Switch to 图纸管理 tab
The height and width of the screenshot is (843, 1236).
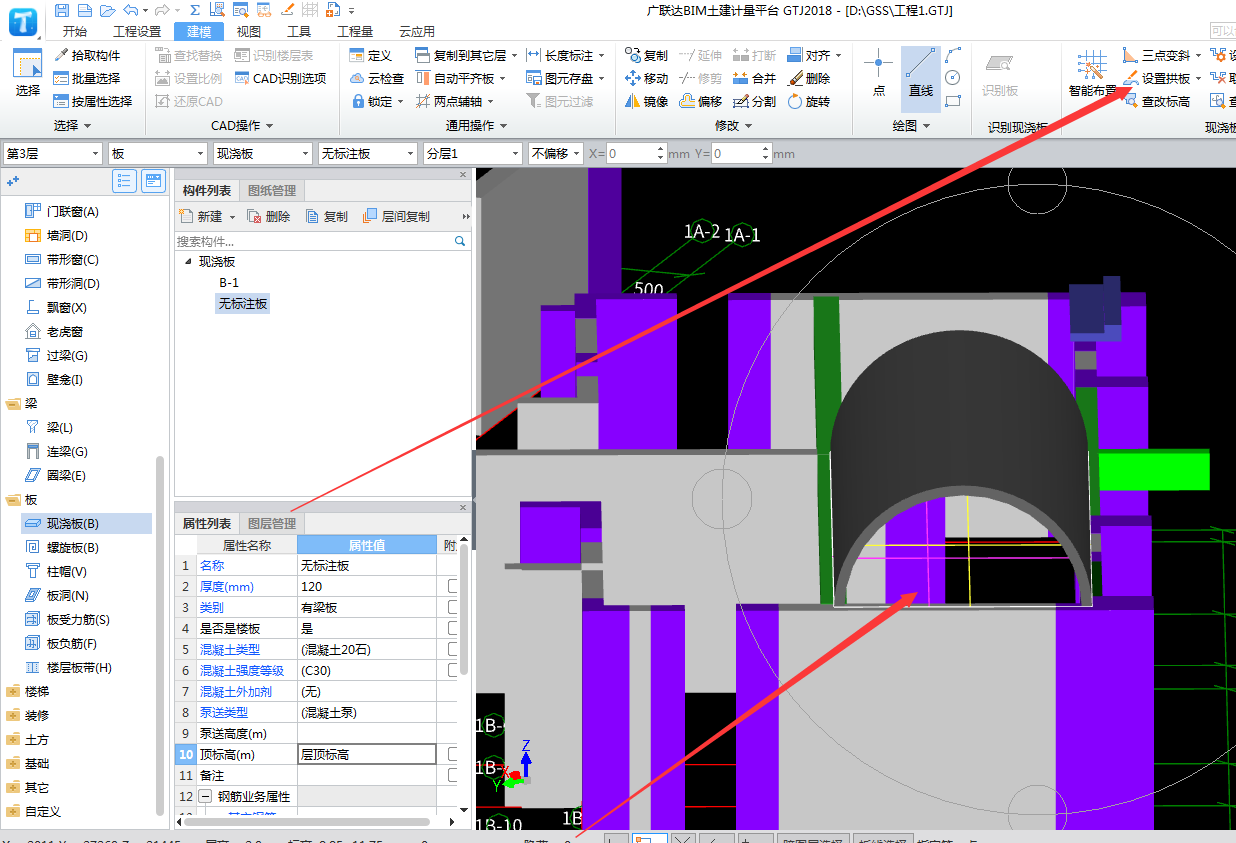(271, 191)
